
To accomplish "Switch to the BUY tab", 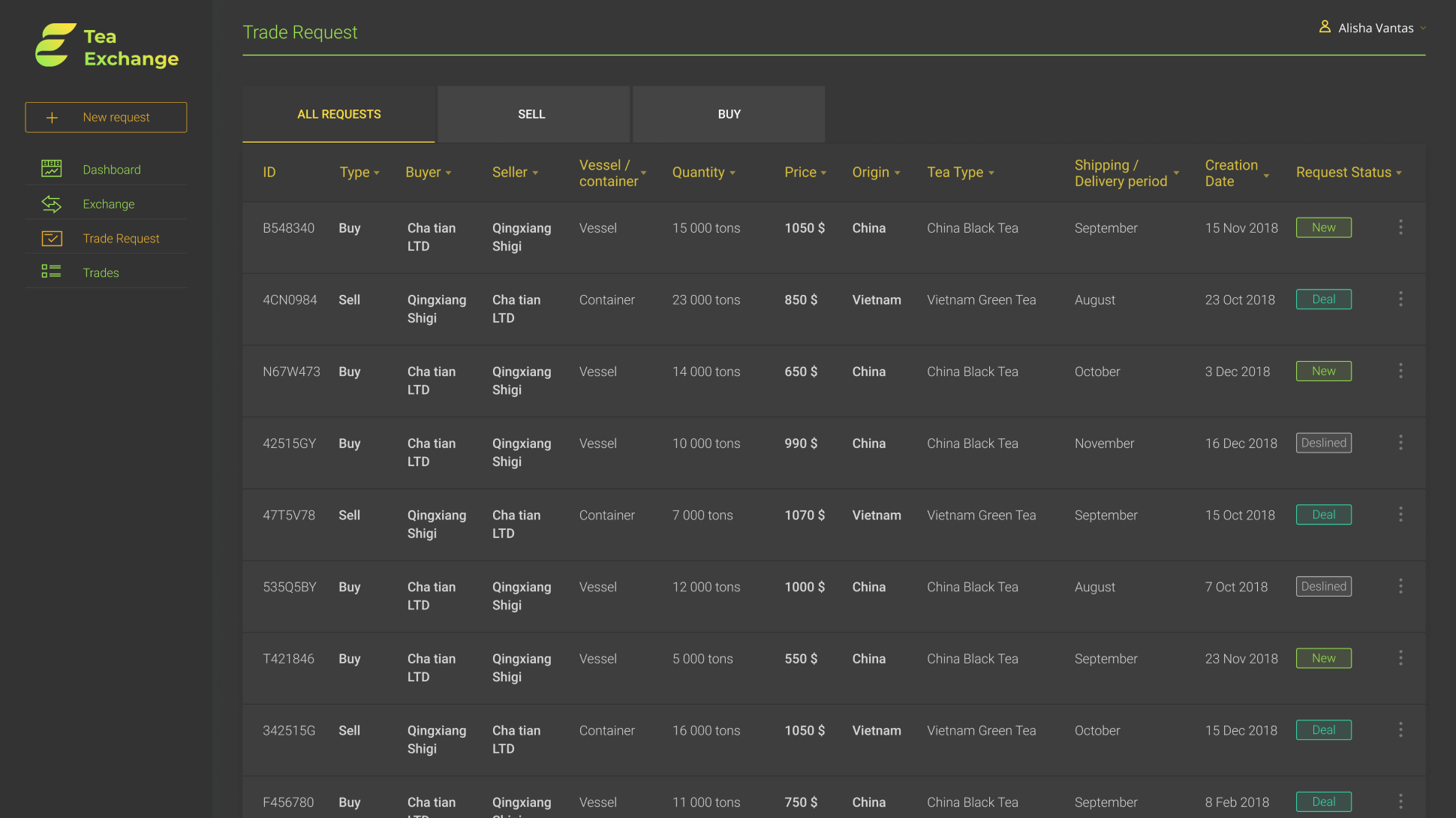I will [729, 114].
